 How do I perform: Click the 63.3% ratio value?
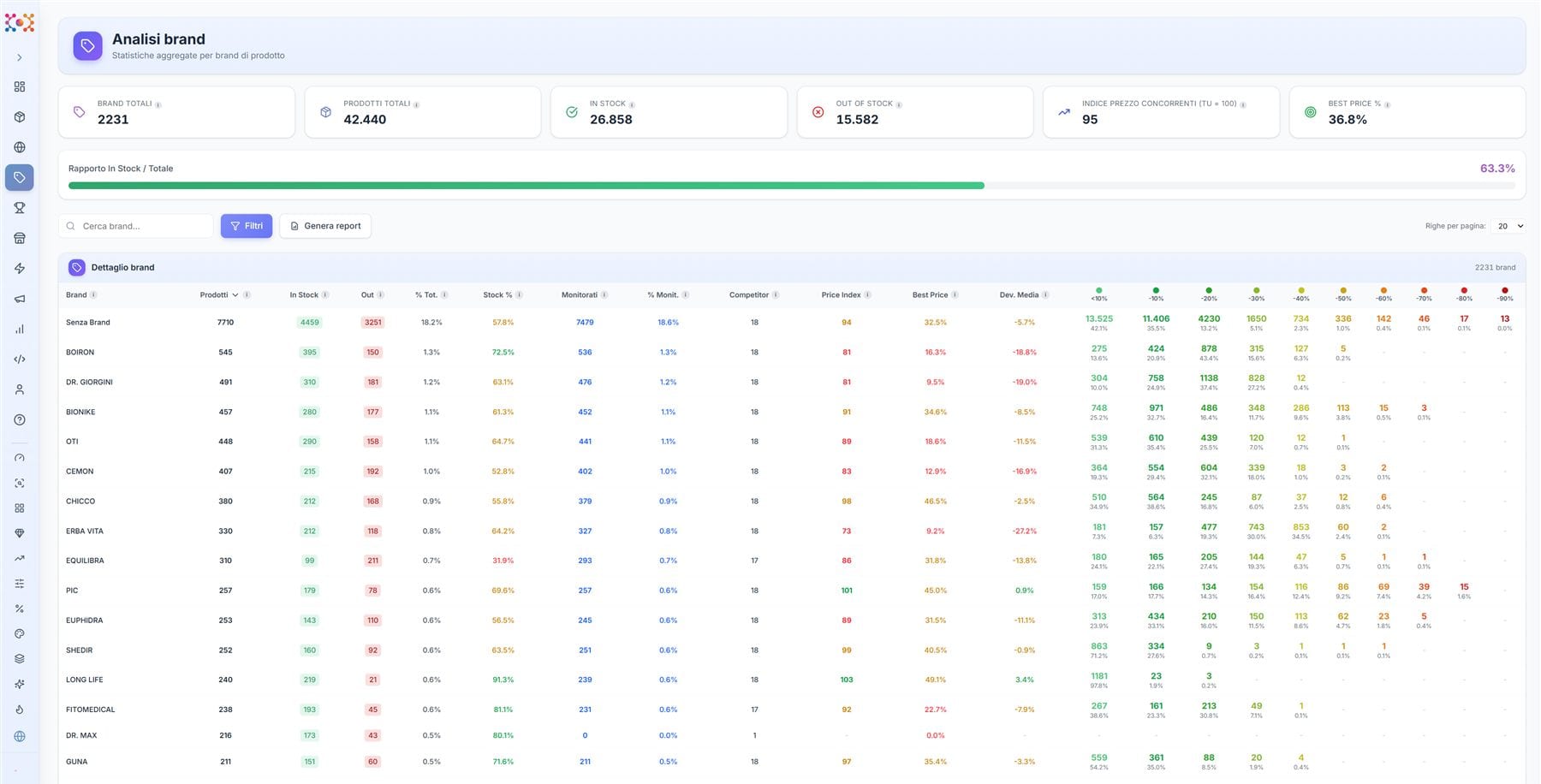click(1497, 169)
